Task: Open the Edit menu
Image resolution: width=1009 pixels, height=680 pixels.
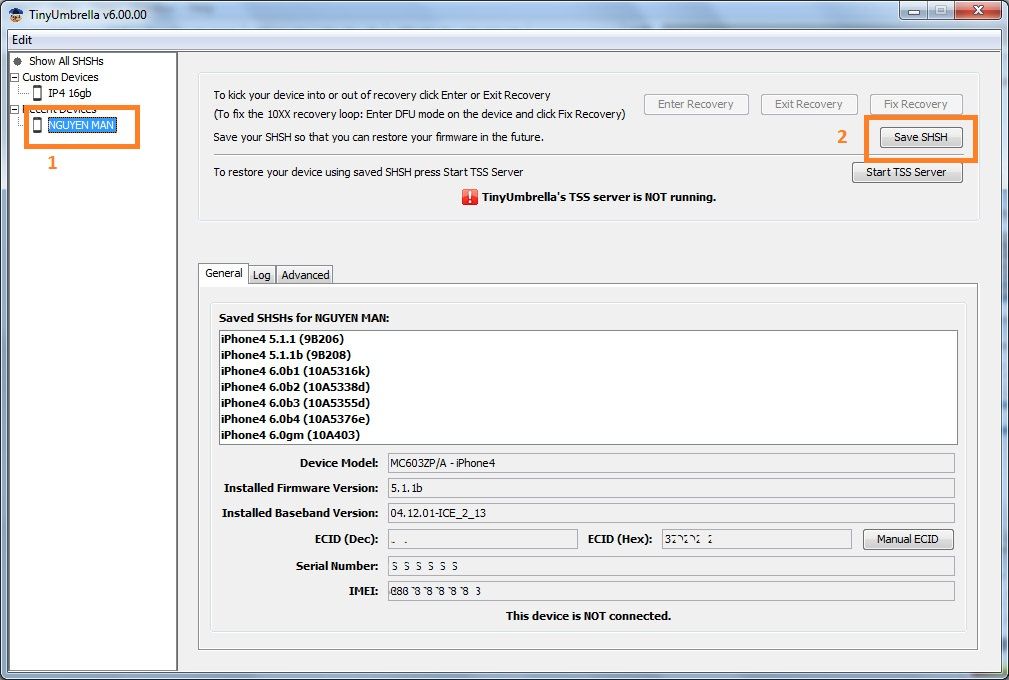Action: (x=21, y=40)
